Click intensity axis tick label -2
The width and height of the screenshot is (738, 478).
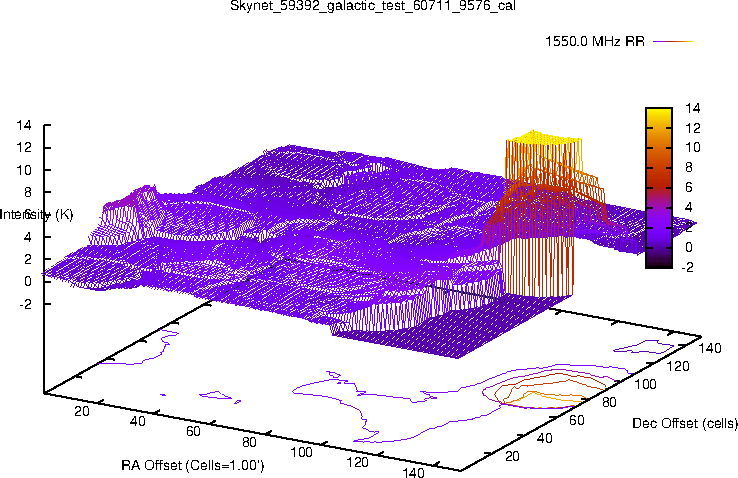pyautogui.click(x=25, y=304)
